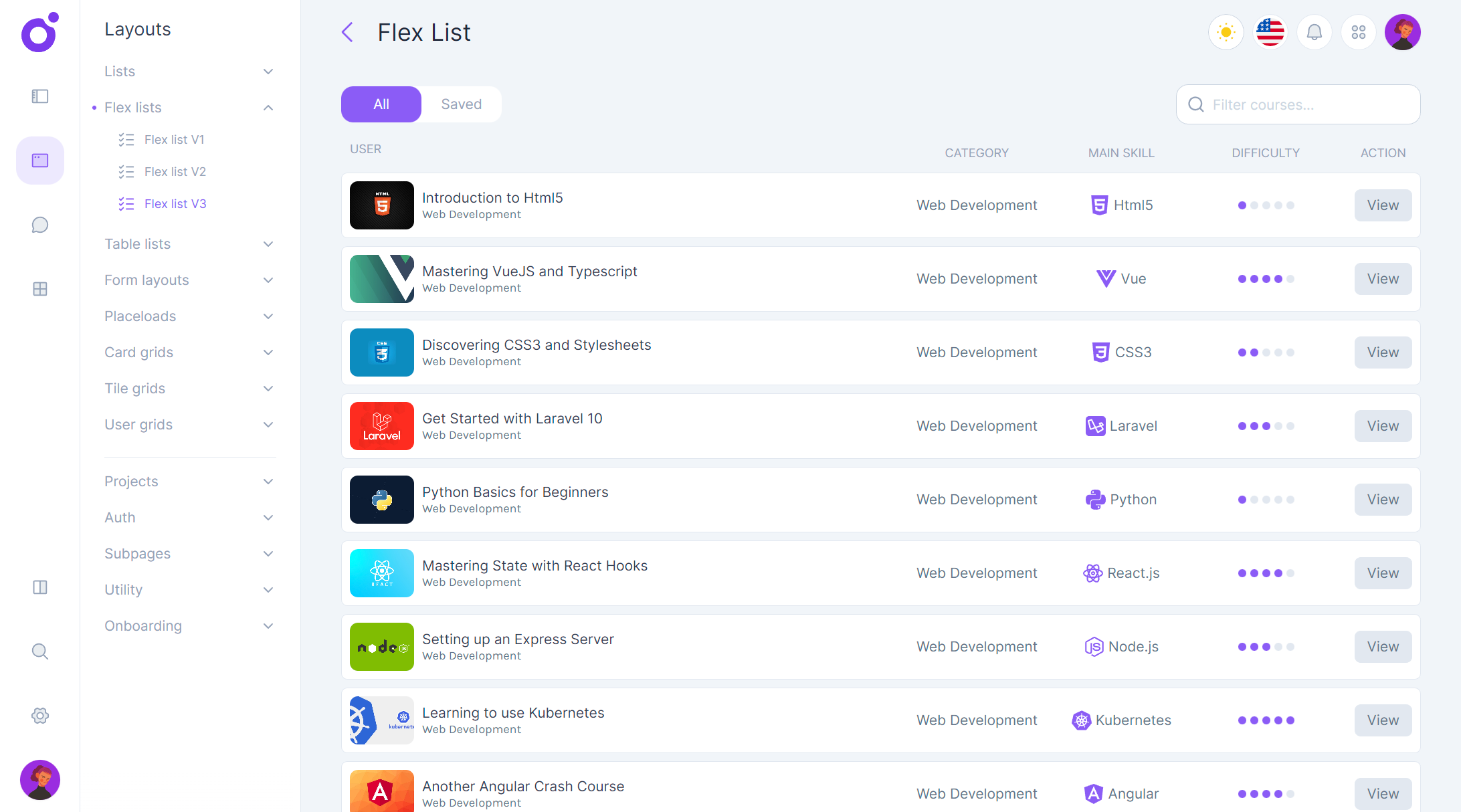Open the theme toggle sun icon
This screenshot has width=1461, height=812.
click(x=1226, y=31)
